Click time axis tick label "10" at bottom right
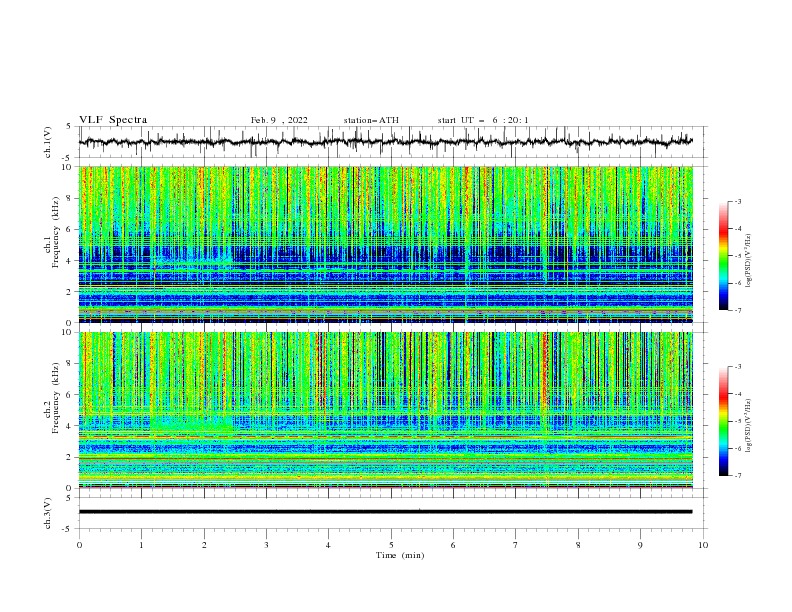 pyautogui.click(x=703, y=545)
